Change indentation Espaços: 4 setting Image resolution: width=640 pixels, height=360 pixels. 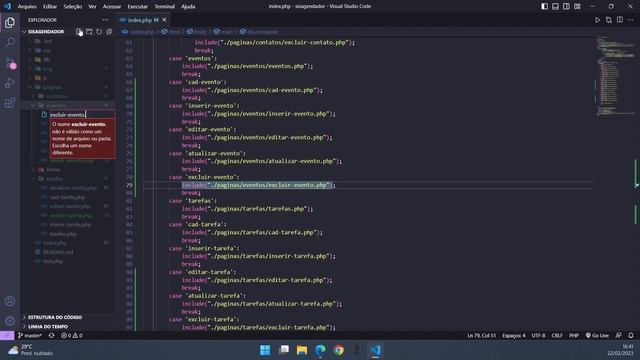pyautogui.click(x=514, y=336)
